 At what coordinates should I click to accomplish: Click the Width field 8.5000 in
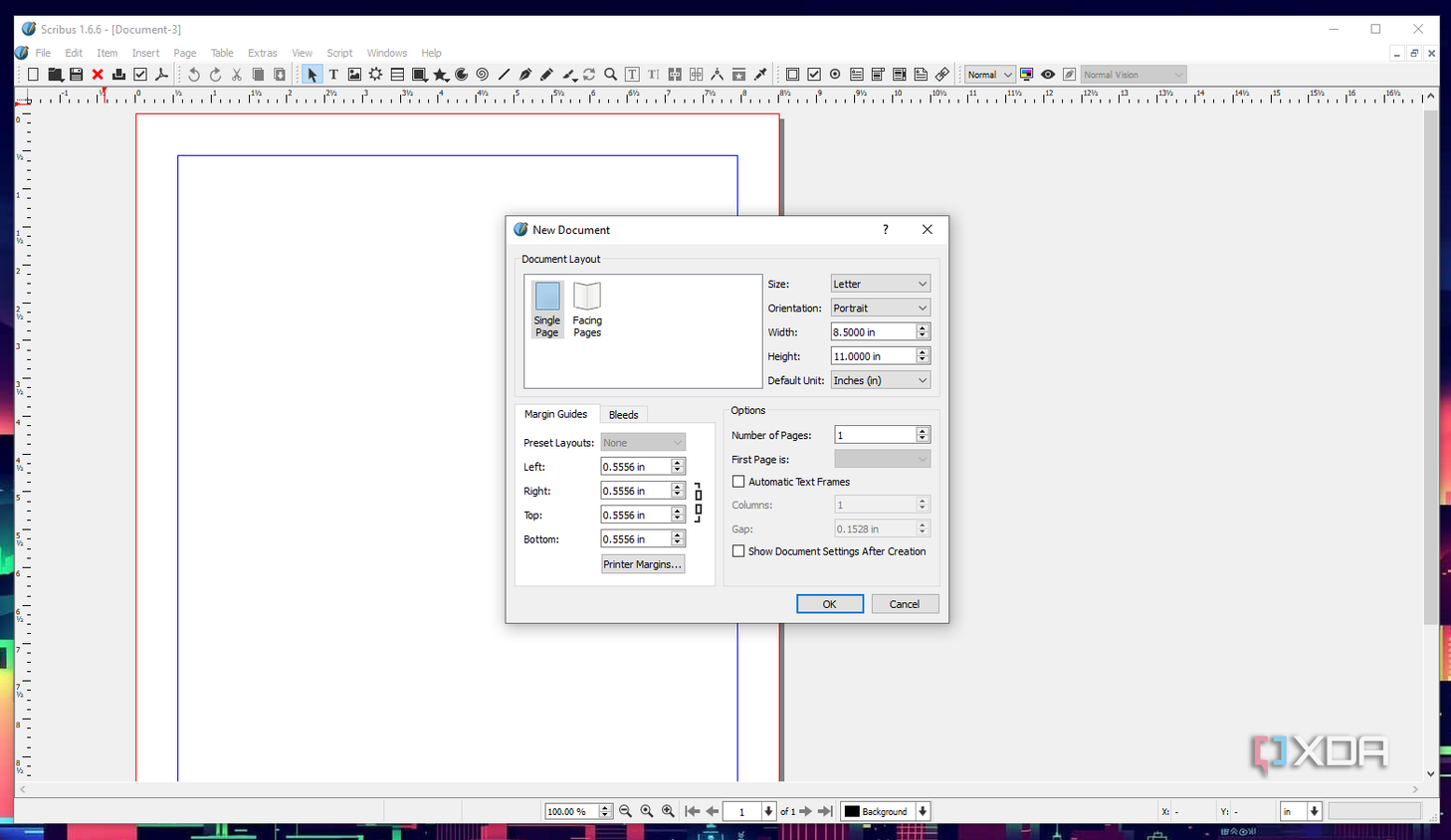(873, 331)
